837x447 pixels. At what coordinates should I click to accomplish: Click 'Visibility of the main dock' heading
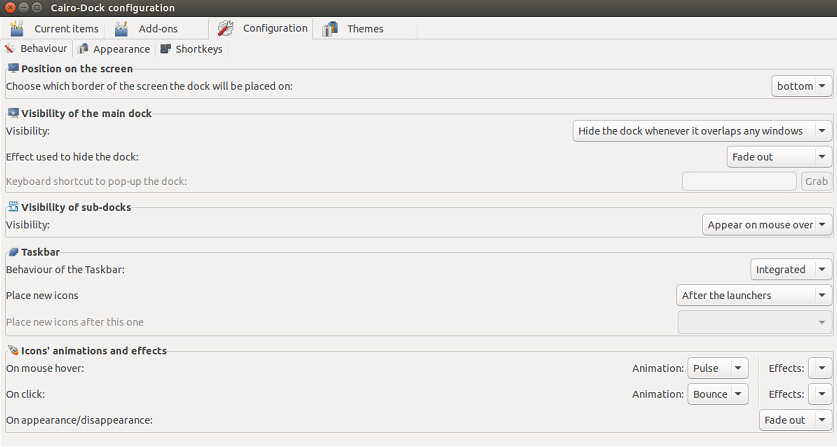pyautogui.click(x=86, y=113)
